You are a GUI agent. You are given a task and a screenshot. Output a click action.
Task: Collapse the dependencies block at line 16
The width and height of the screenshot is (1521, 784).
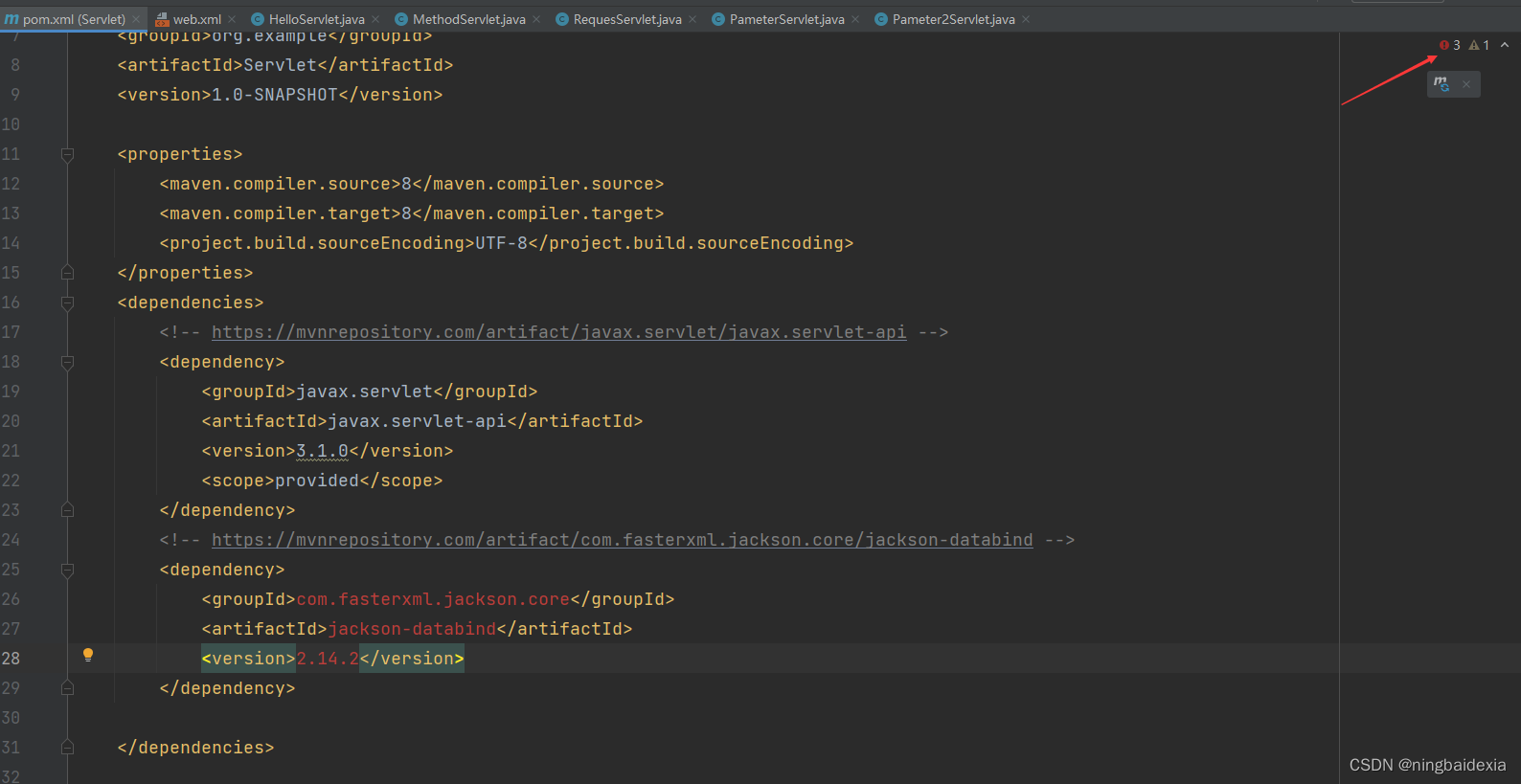tap(67, 302)
